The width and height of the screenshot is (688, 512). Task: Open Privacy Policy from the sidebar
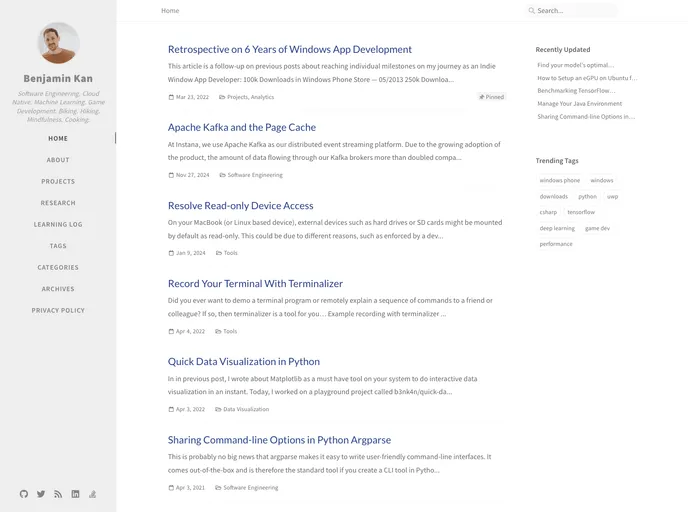(x=58, y=310)
